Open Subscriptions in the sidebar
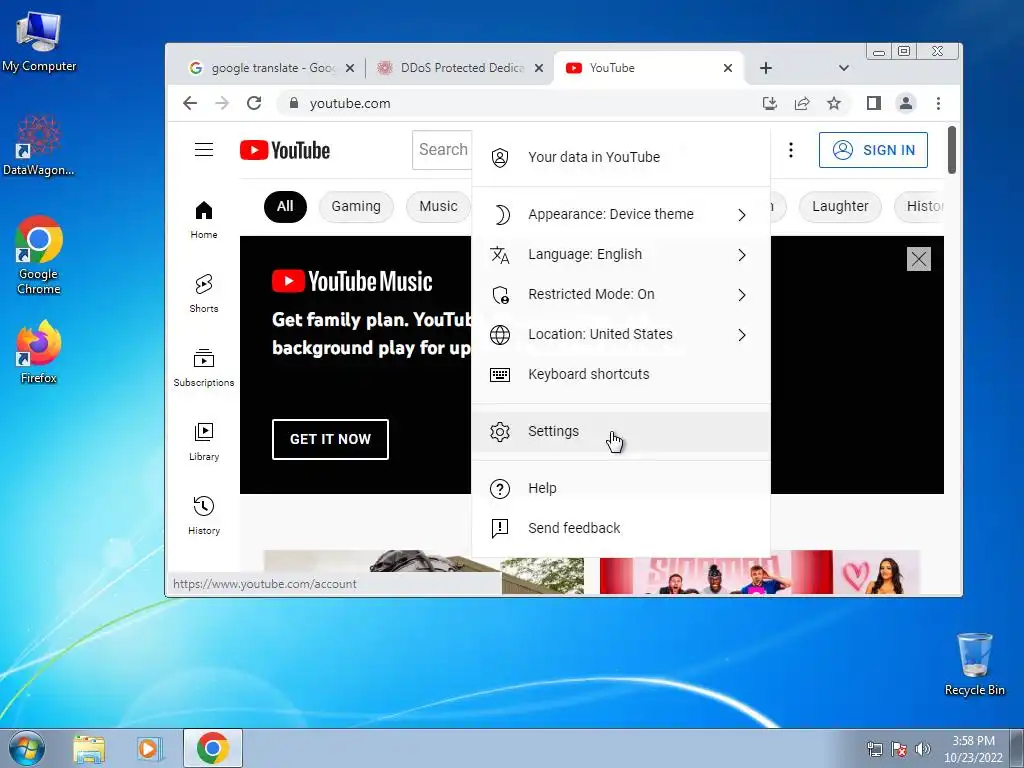Viewport: 1024px width, 768px height. coord(204,368)
